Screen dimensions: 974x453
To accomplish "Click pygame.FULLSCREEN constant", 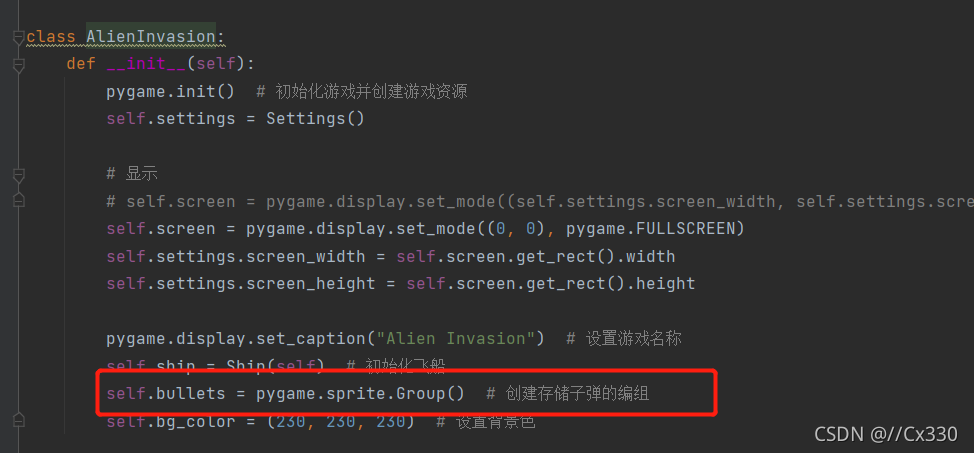I will (x=655, y=229).
